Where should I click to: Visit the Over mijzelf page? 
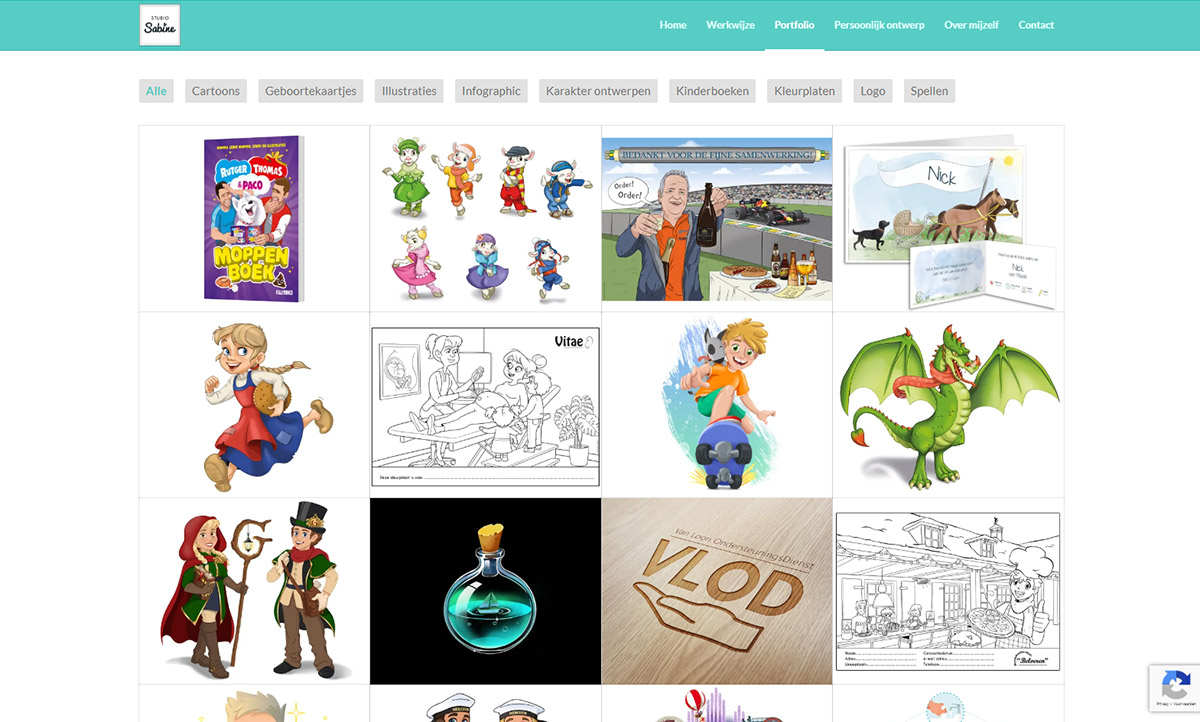click(971, 25)
